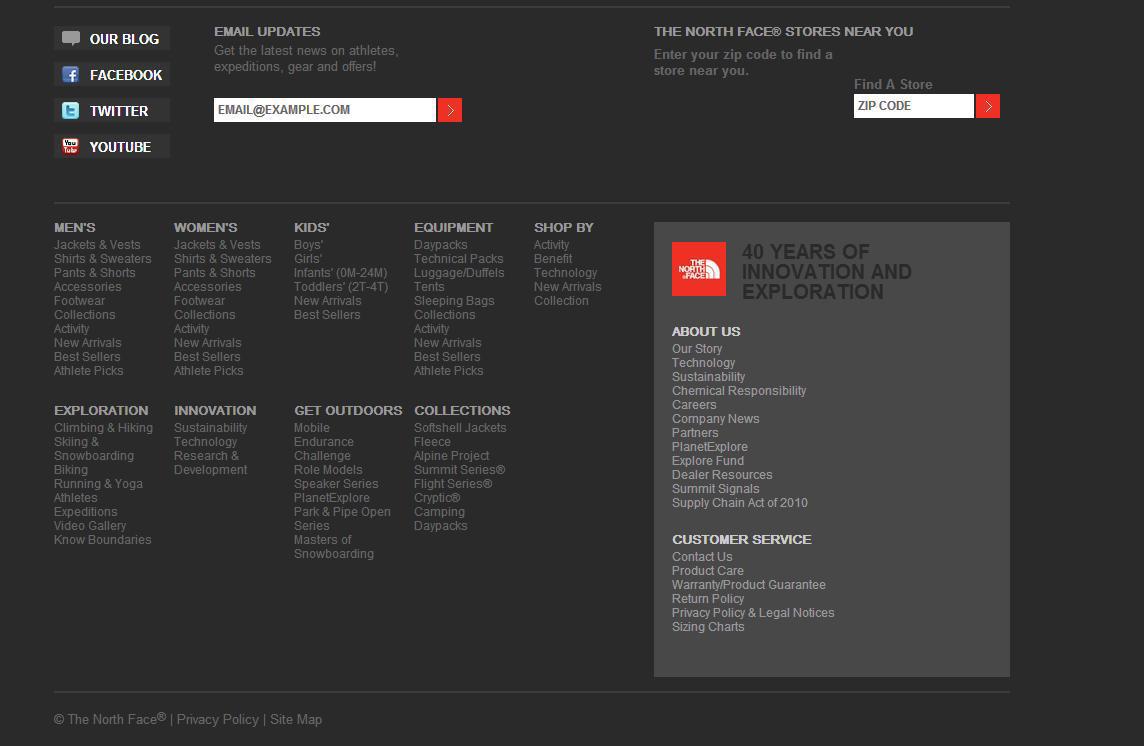Viewport: 1144px width, 746px height.
Task: Open Summit Series® link
Action: (460, 470)
